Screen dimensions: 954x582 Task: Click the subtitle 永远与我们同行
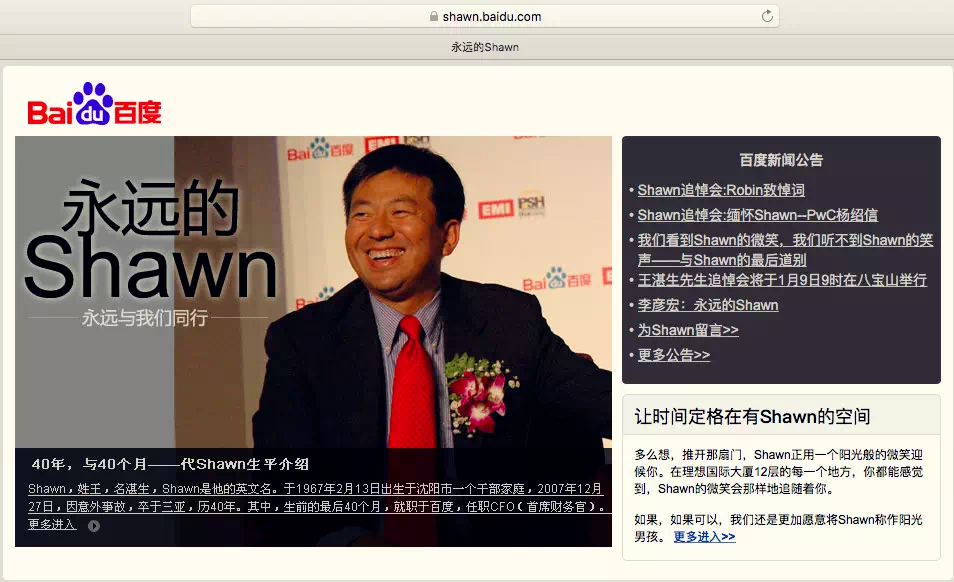tap(145, 317)
